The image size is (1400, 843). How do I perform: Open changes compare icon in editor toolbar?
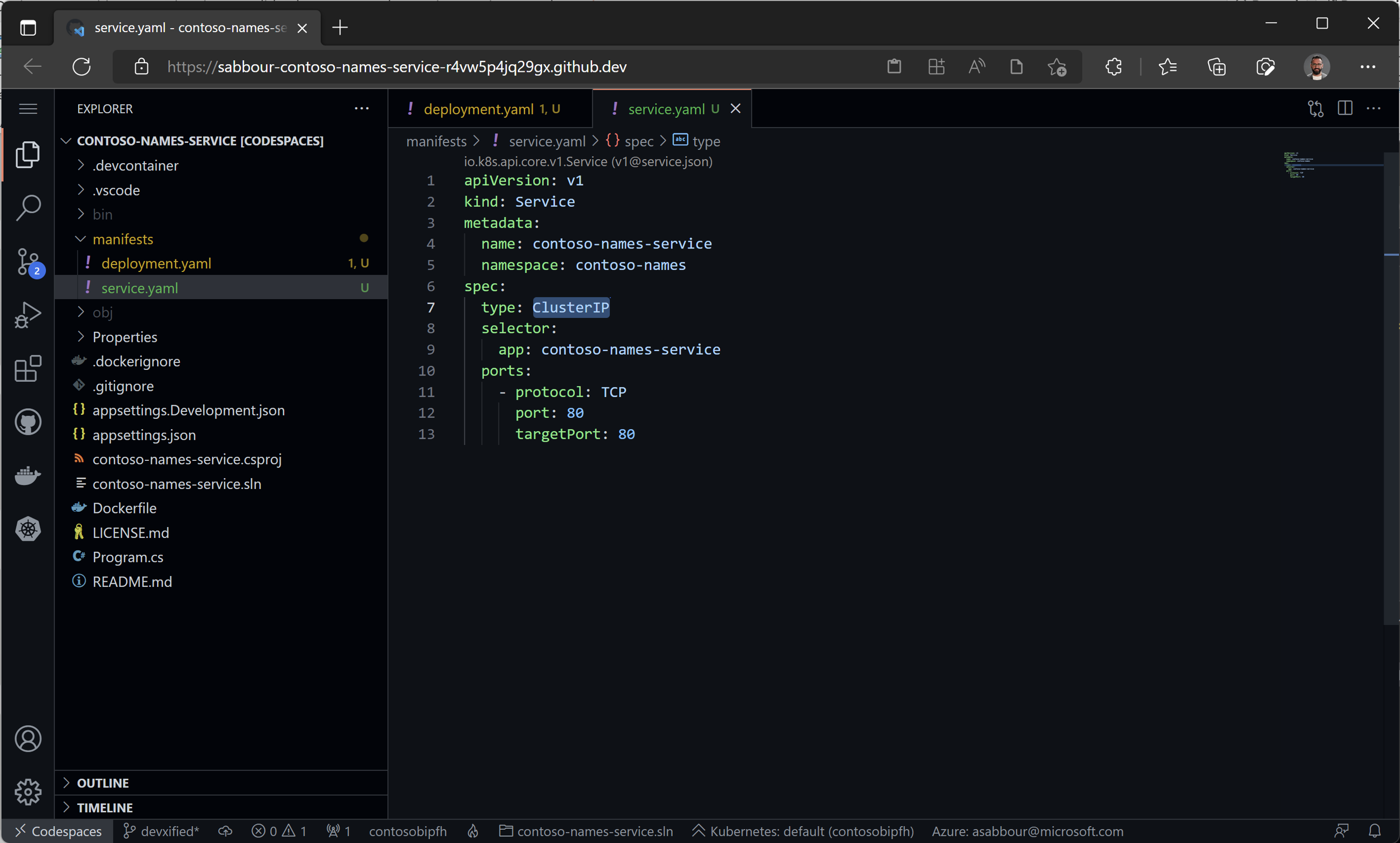pos(1315,109)
